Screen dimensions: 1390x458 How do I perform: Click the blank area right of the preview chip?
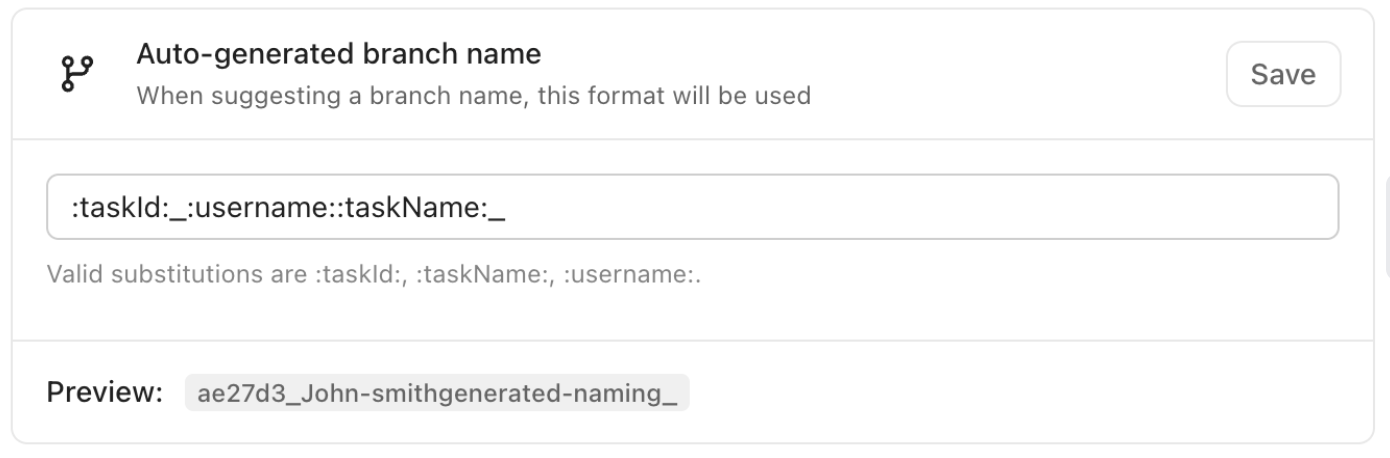tap(1000, 393)
